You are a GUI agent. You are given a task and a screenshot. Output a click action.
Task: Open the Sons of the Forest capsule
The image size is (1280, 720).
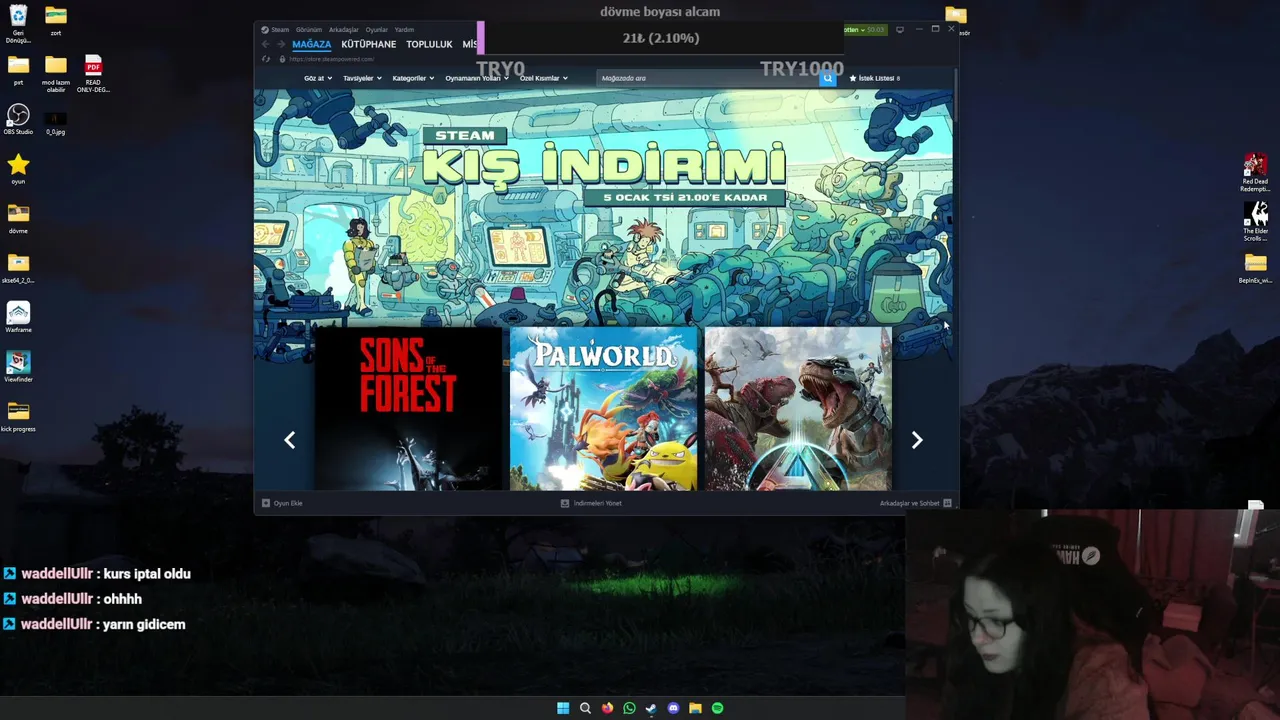click(x=408, y=409)
